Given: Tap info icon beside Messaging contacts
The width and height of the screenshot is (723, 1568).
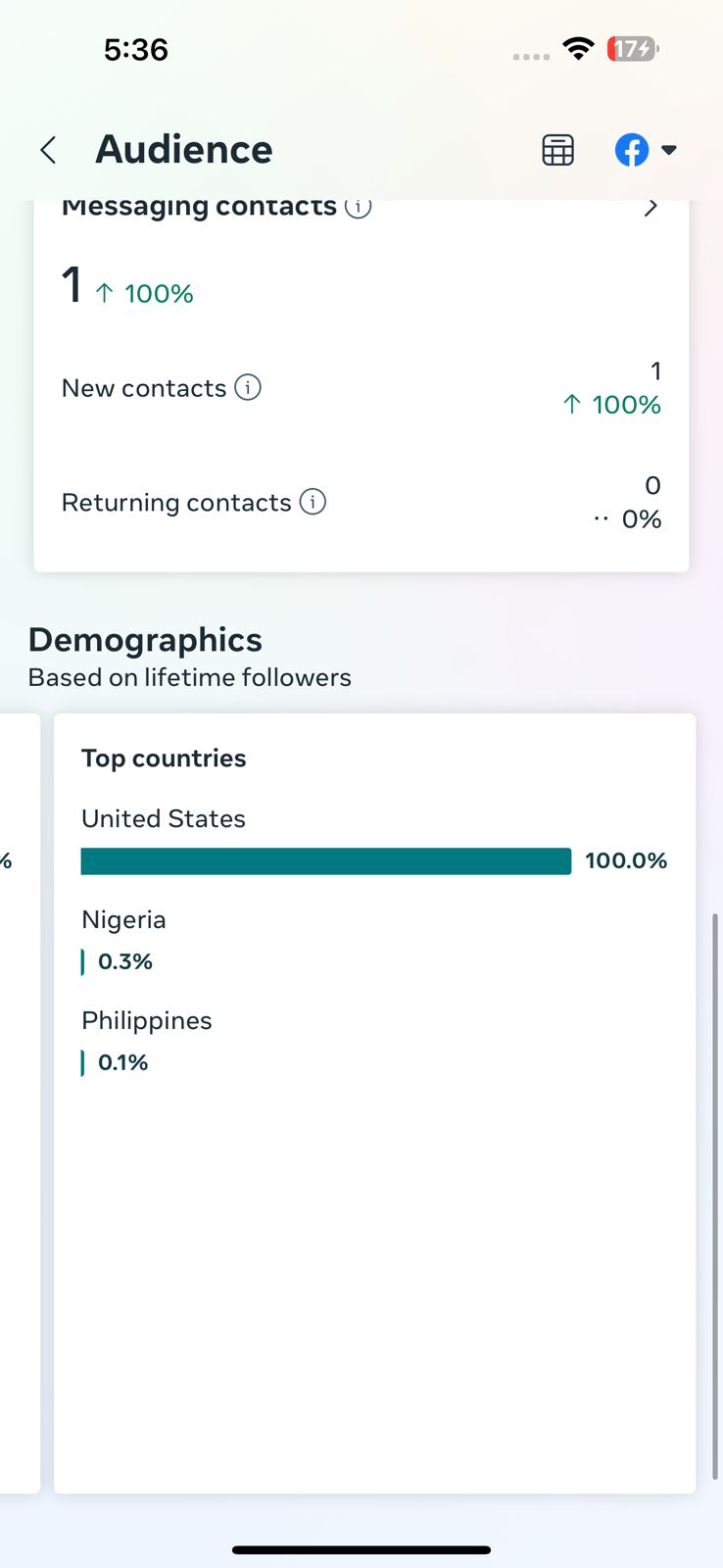Looking at the screenshot, I should point(359,207).
